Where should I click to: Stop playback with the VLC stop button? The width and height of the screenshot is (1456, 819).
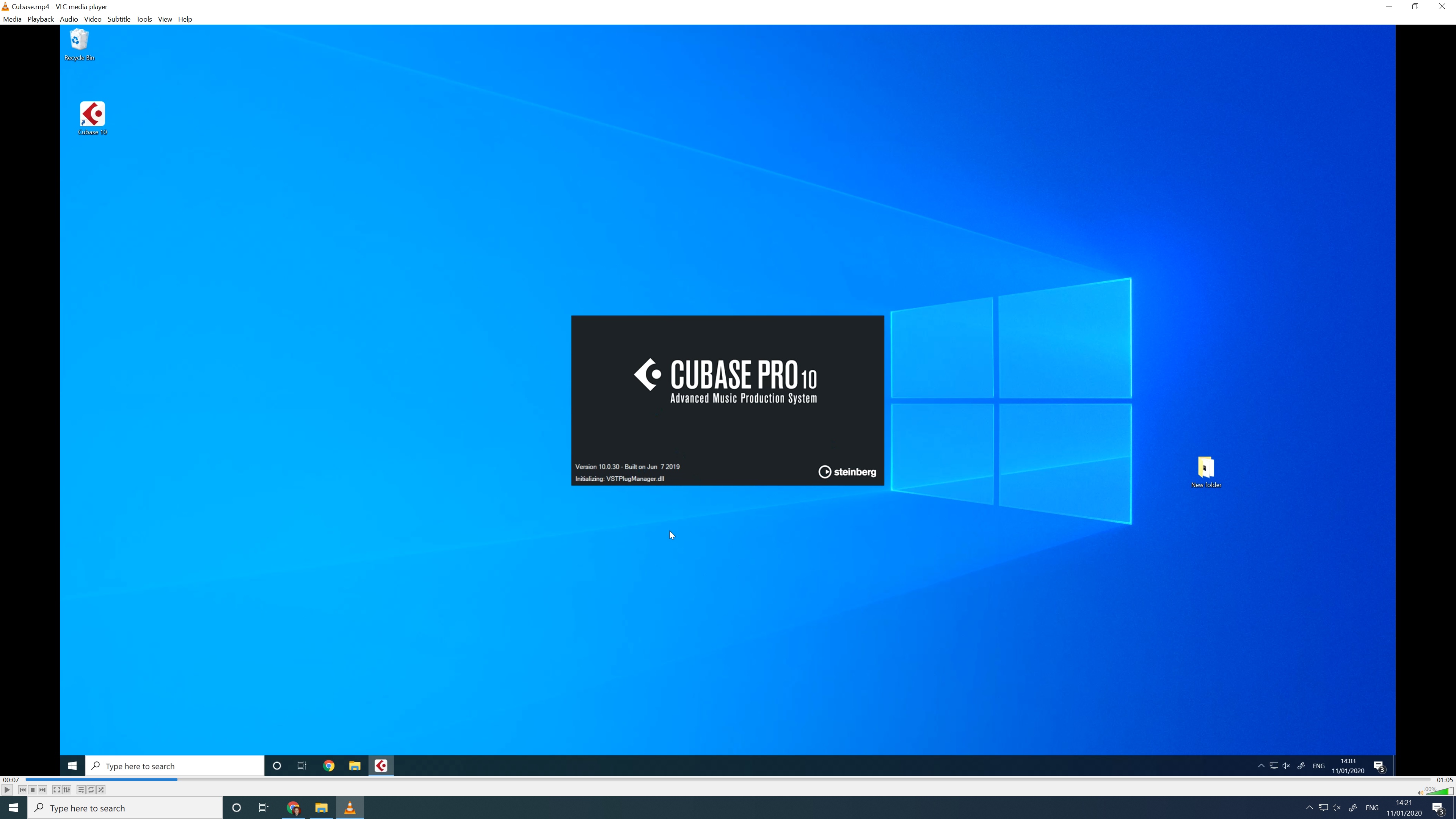coord(33,789)
